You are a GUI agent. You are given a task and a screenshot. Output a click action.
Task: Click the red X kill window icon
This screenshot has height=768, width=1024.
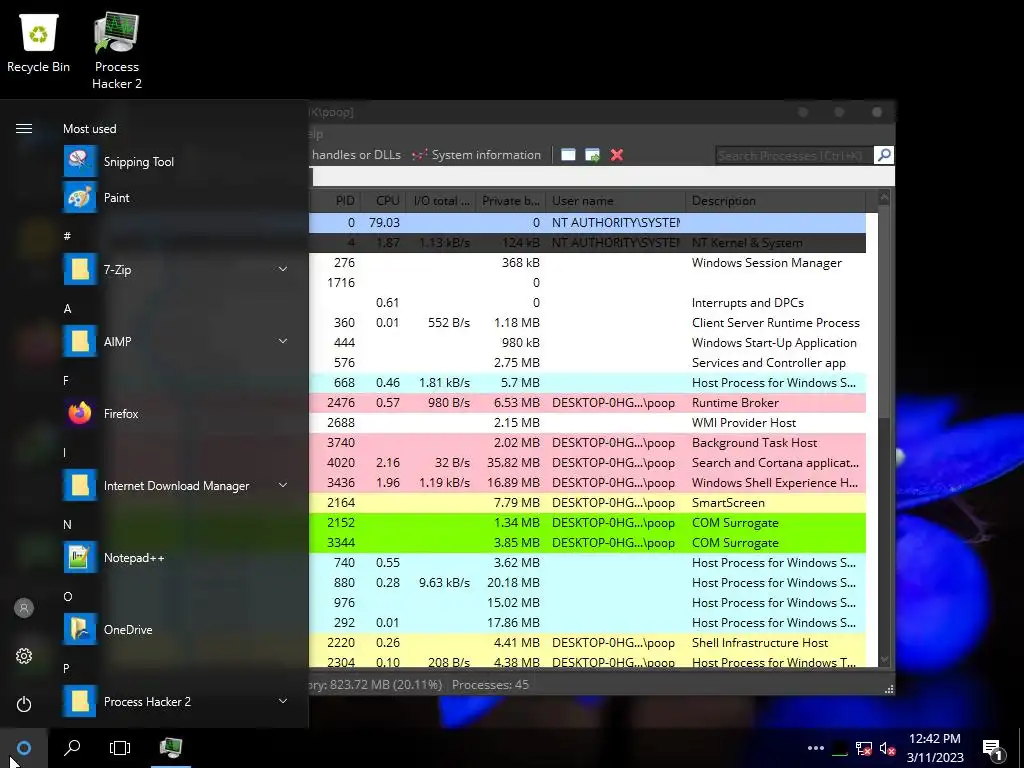616,155
